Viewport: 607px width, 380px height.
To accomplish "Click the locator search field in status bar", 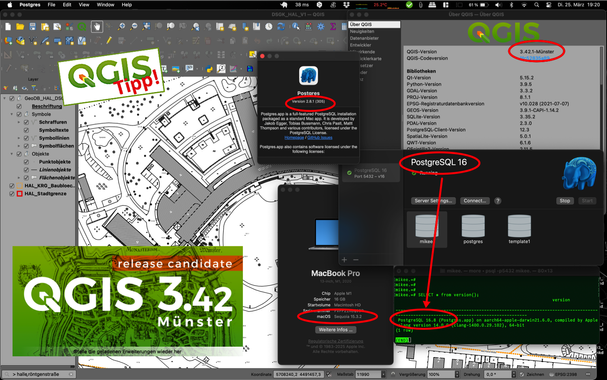I will coord(39,374).
